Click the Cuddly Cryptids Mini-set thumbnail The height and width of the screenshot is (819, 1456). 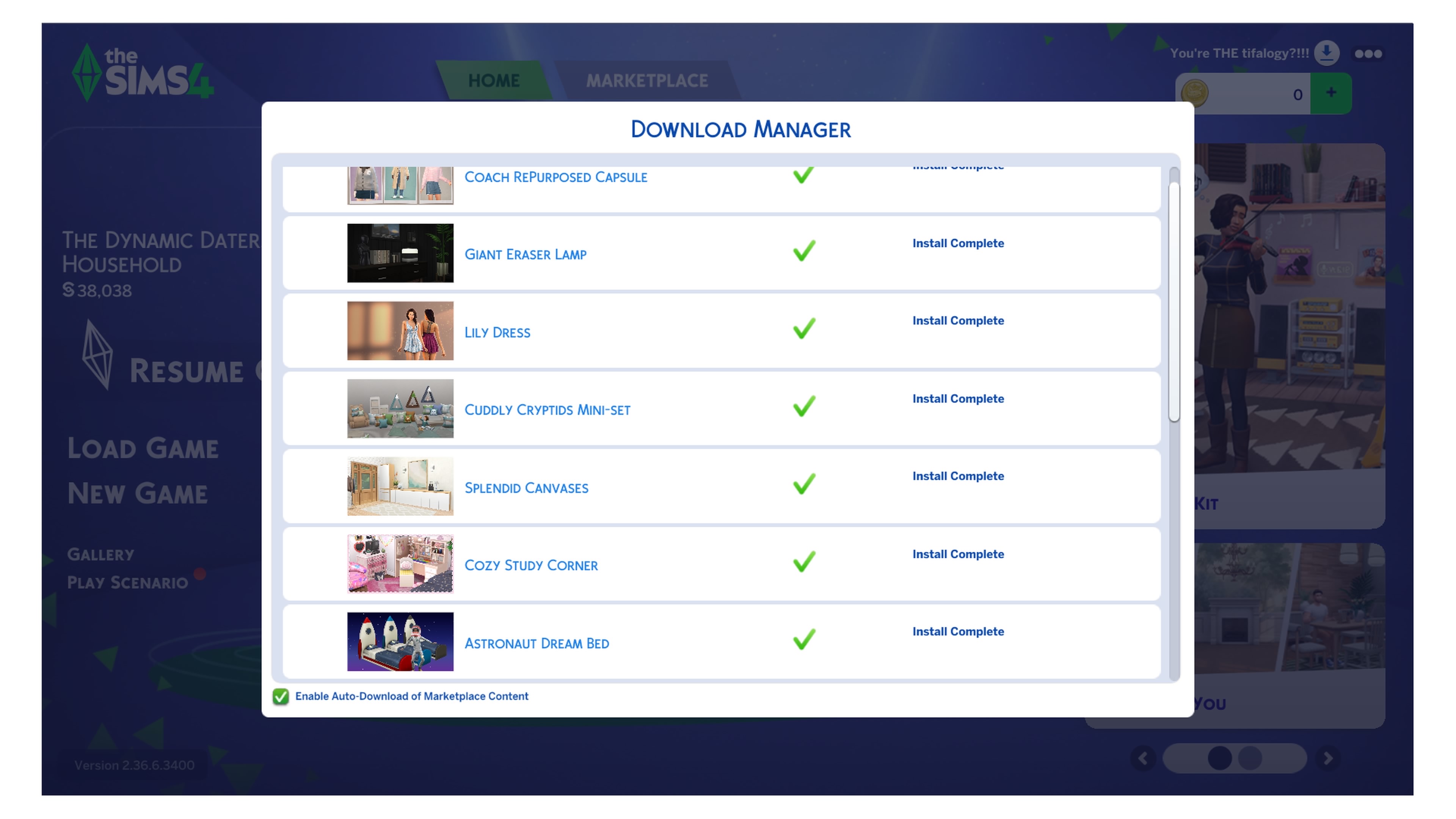pos(400,409)
